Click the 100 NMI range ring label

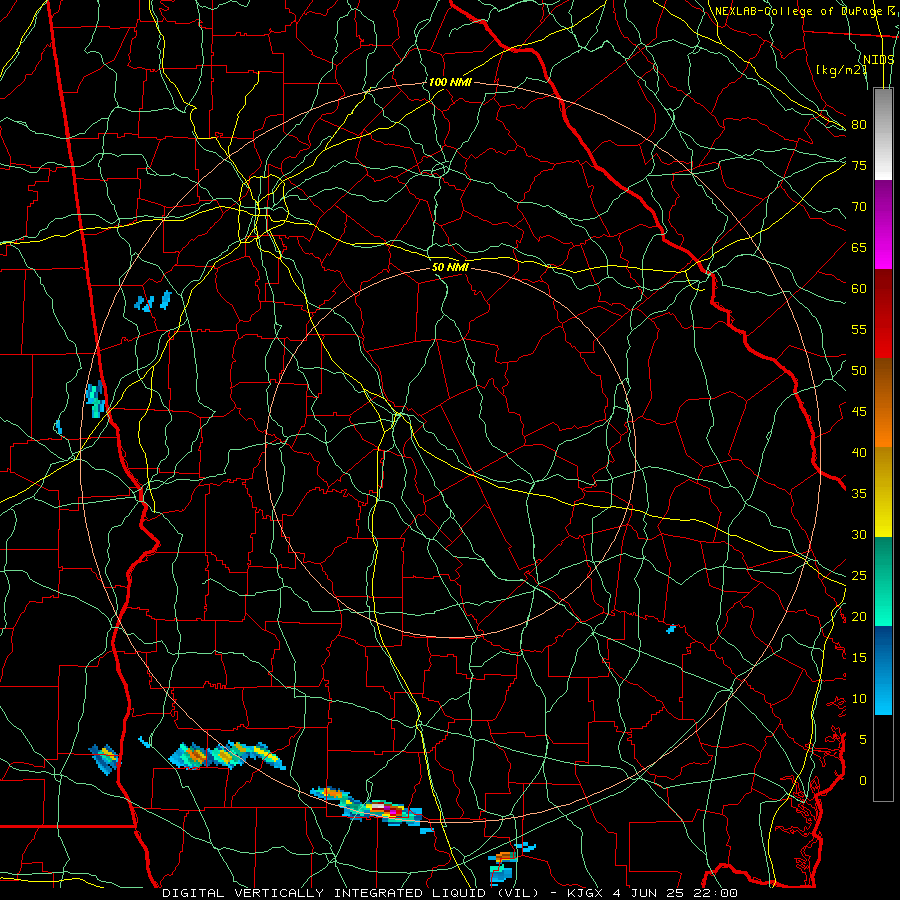click(x=450, y=82)
